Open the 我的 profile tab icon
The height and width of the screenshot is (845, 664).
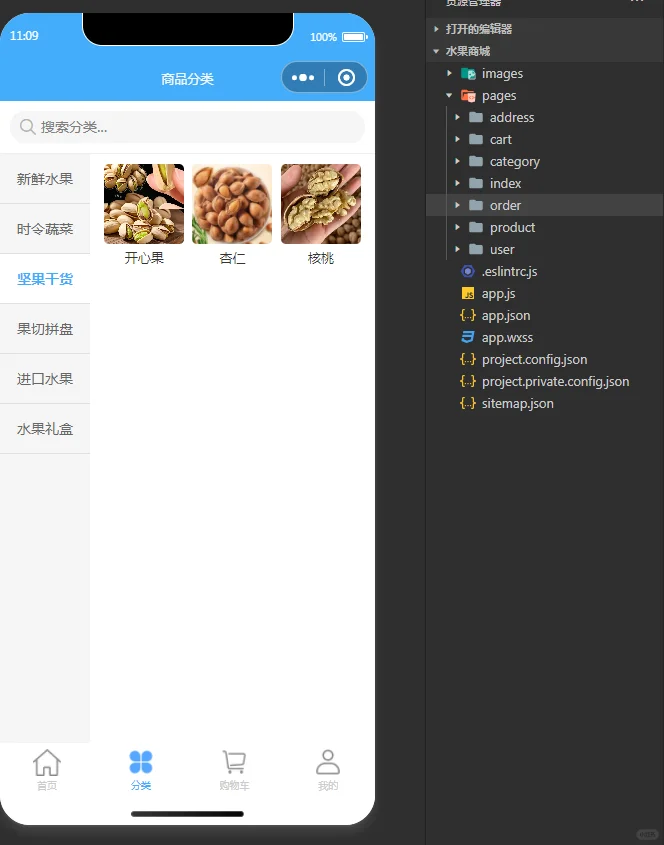(x=328, y=762)
